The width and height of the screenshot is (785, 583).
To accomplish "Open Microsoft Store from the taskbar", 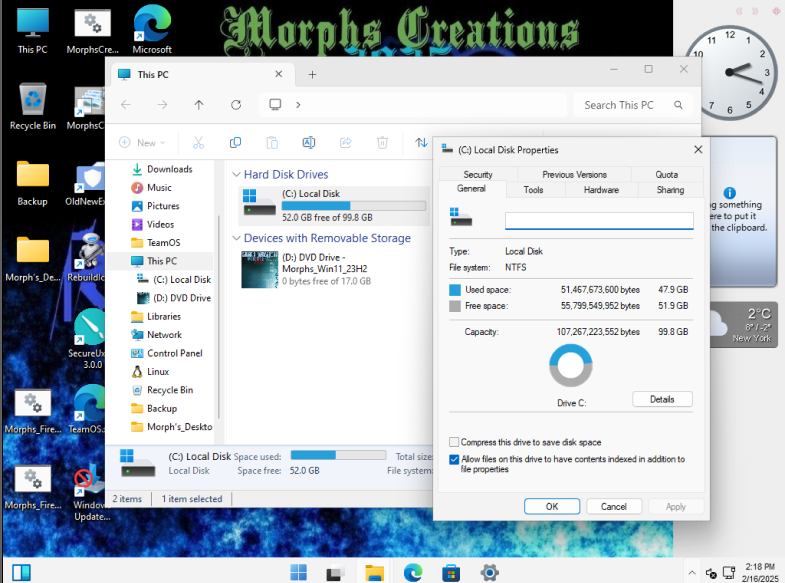I will [451, 572].
